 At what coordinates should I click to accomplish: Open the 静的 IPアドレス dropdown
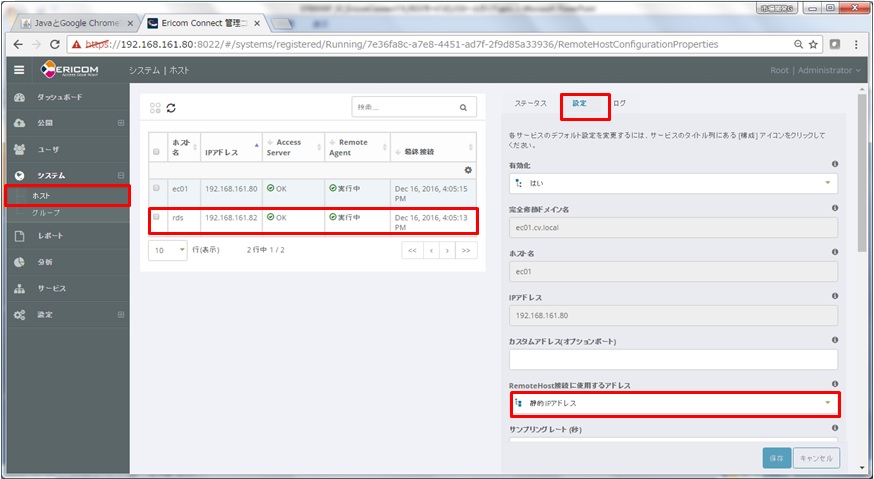click(673, 403)
